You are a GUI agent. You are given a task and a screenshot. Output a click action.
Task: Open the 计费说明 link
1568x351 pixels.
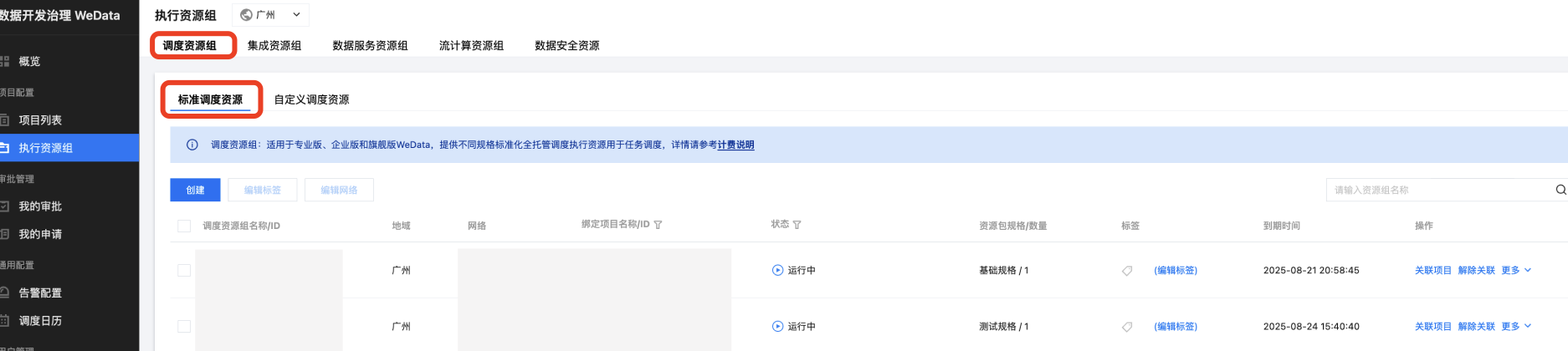735,145
